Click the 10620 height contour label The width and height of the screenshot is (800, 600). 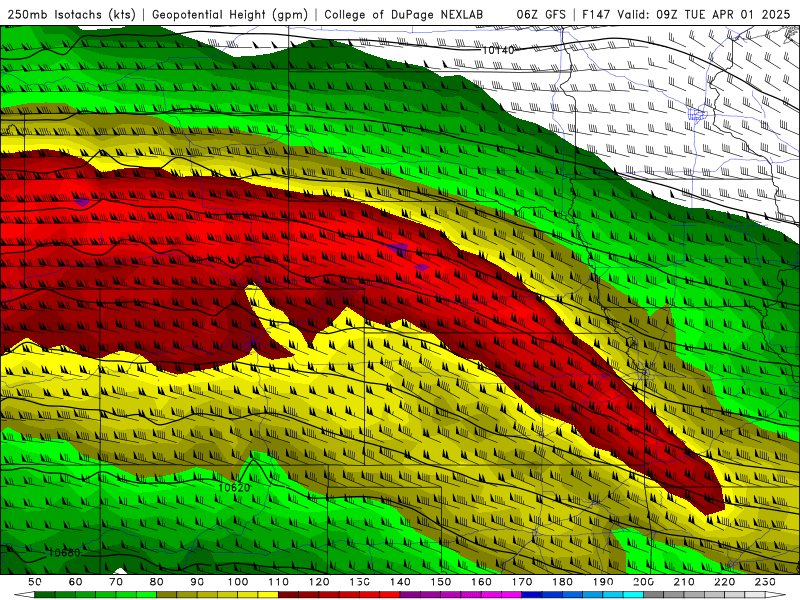tap(234, 488)
